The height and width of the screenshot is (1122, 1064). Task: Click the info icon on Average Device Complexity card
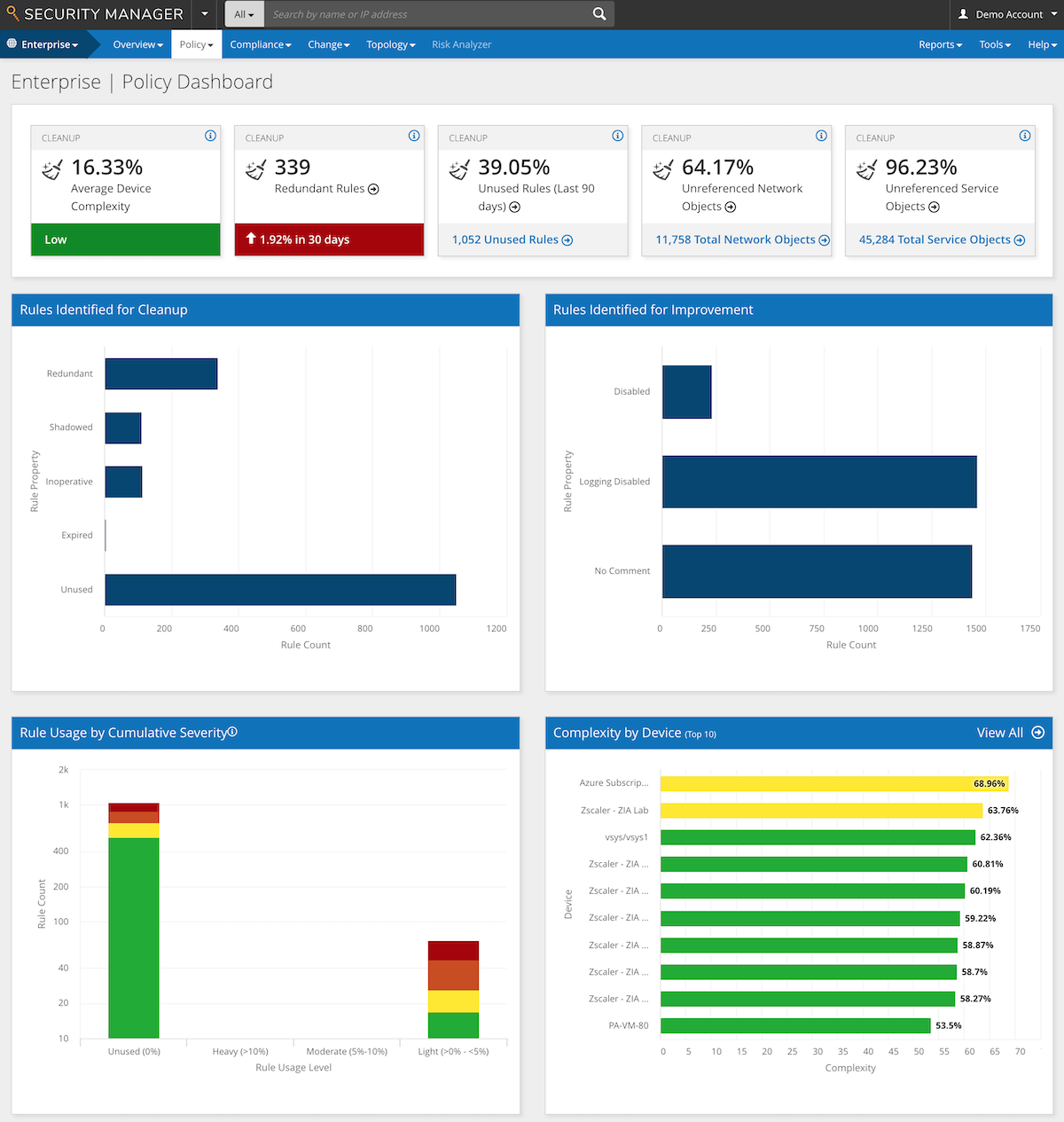tap(210, 136)
